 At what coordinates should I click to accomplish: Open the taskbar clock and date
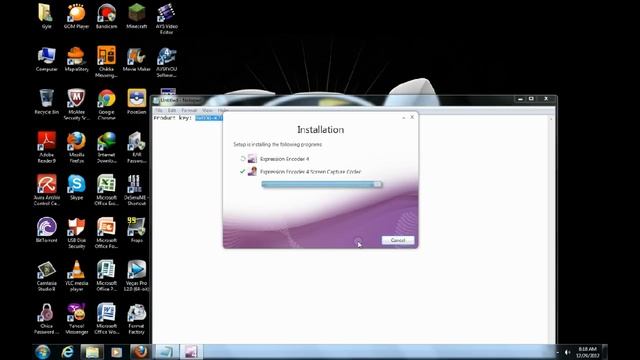tap(587, 352)
